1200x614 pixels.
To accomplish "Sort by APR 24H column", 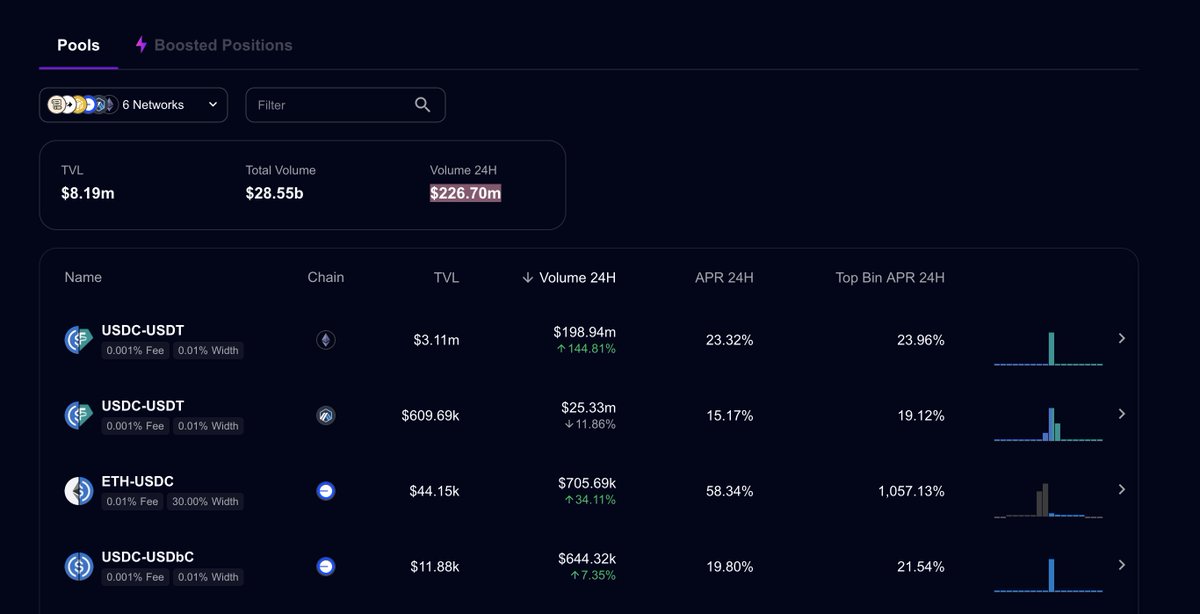I will 724,277.
